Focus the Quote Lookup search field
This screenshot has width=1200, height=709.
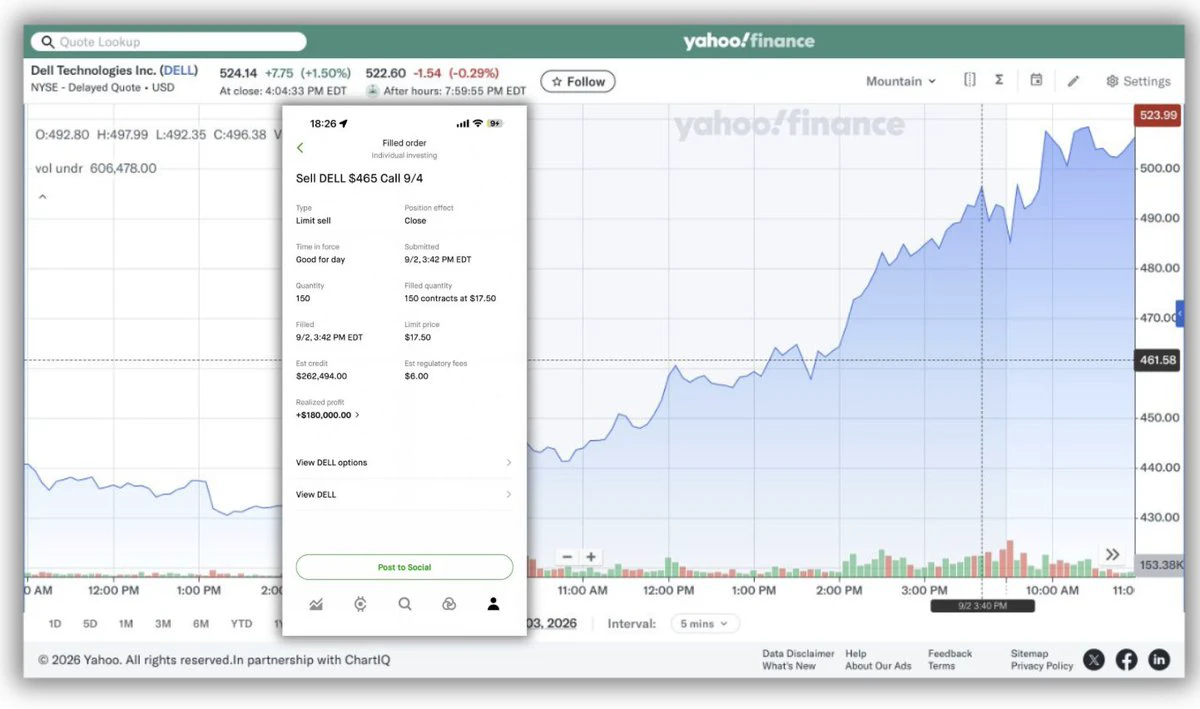(168, 42)
